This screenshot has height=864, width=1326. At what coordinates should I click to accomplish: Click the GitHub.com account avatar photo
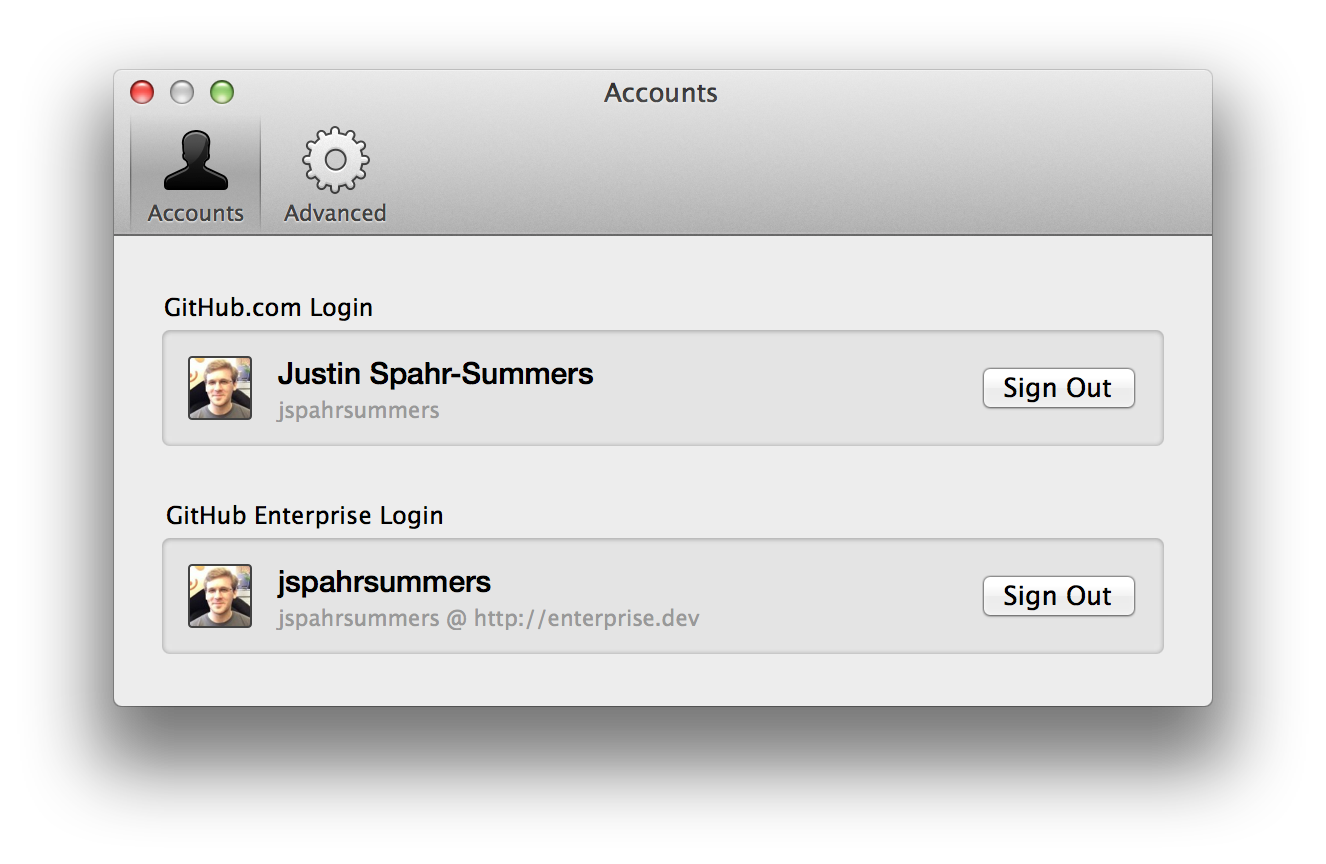[220, 388]
